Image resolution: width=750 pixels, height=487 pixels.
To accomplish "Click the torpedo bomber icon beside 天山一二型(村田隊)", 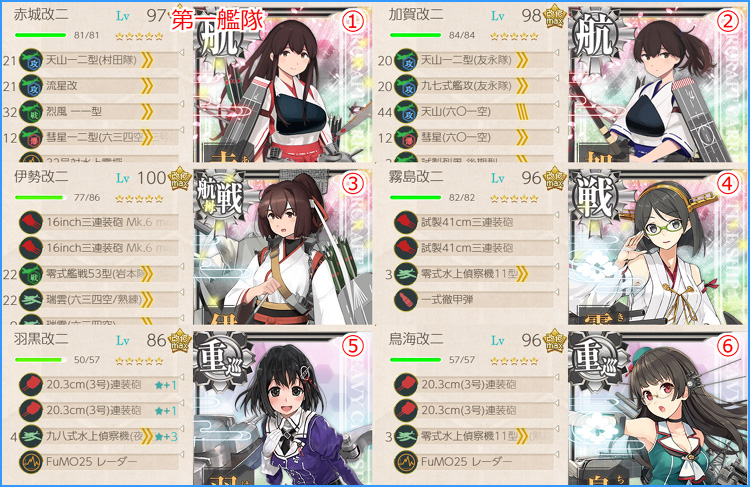I will pyautogui.click(x=31, y=60).
